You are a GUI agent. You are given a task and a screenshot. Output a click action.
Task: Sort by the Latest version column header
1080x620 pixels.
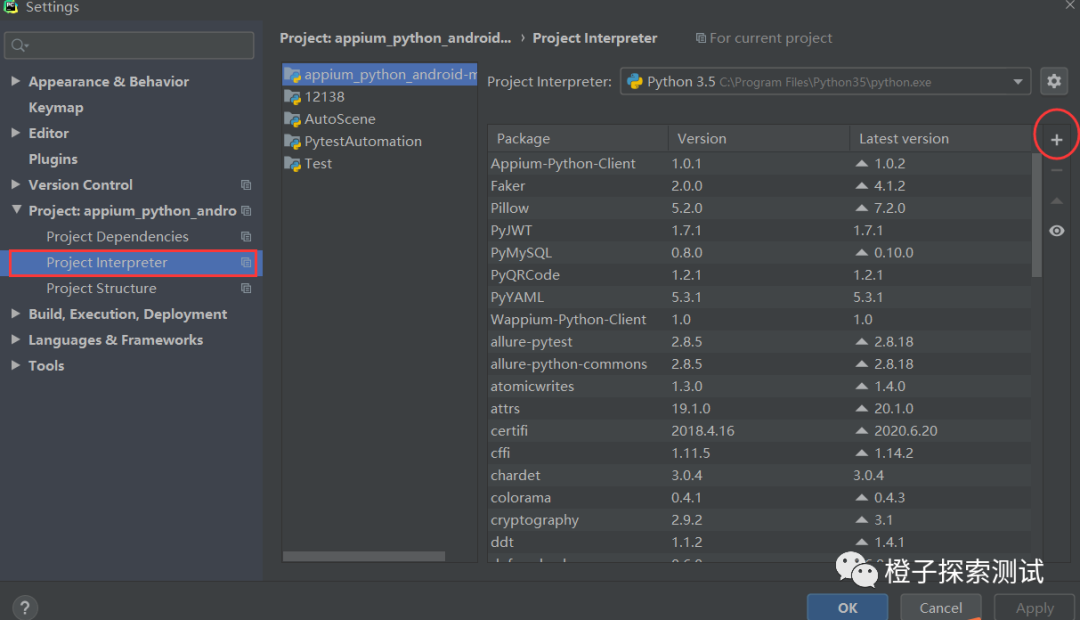click(x=941, y=138)
